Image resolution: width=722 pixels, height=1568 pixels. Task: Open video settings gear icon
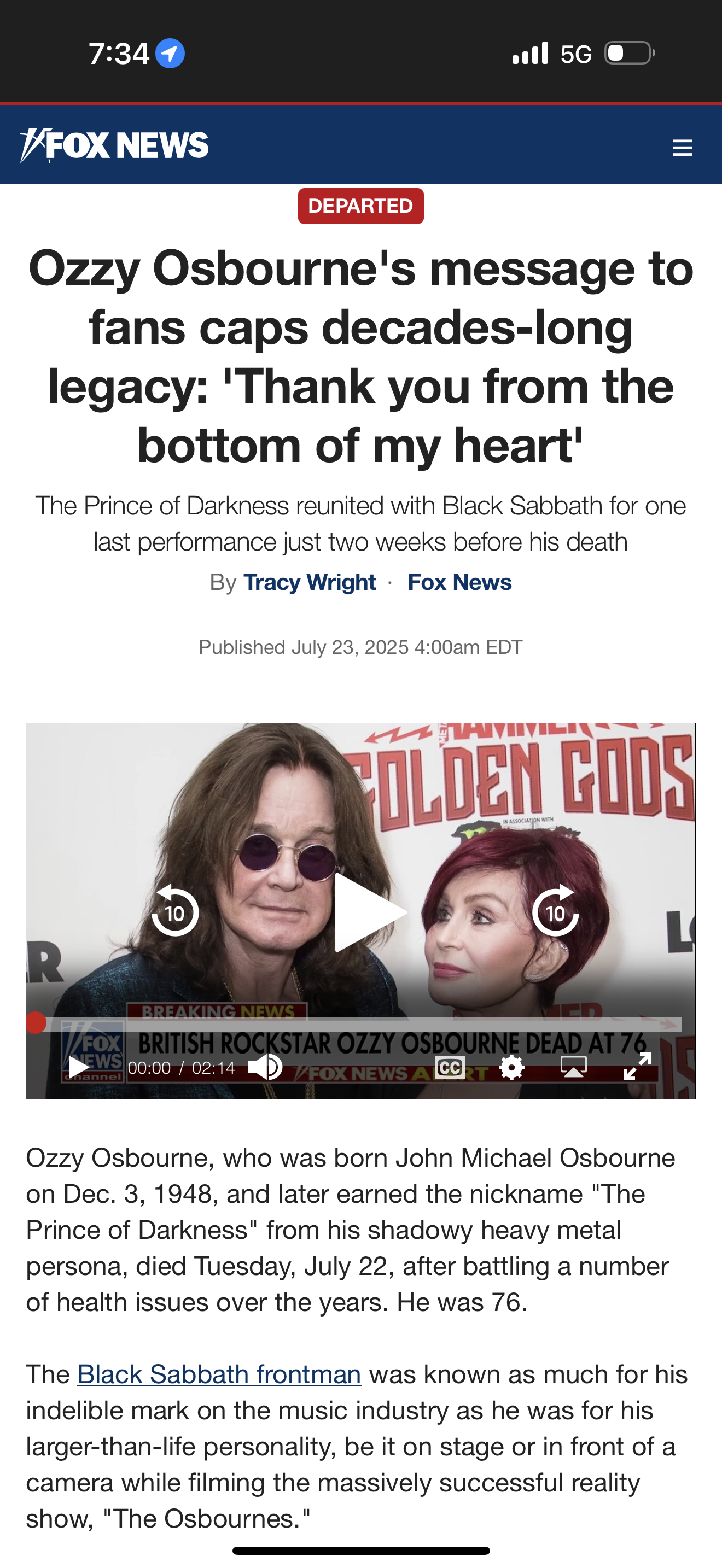pos(511,1067)
